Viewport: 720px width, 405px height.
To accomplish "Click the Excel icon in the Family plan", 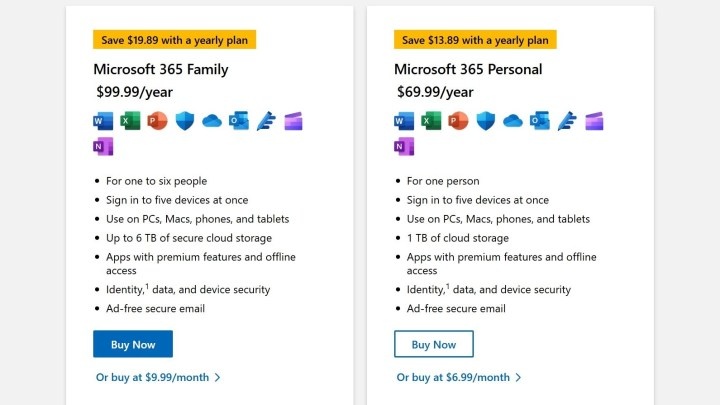I will (x=130, y=122).
